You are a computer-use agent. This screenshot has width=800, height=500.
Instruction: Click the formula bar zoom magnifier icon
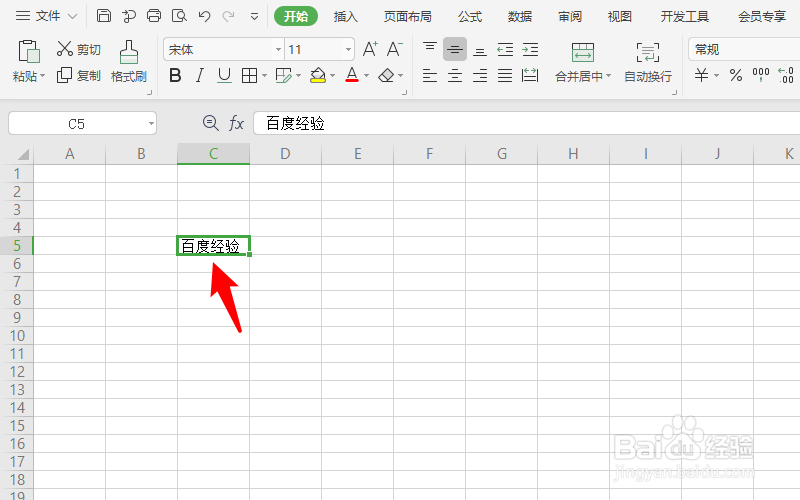pyautogui.click(x=210, y=123)
